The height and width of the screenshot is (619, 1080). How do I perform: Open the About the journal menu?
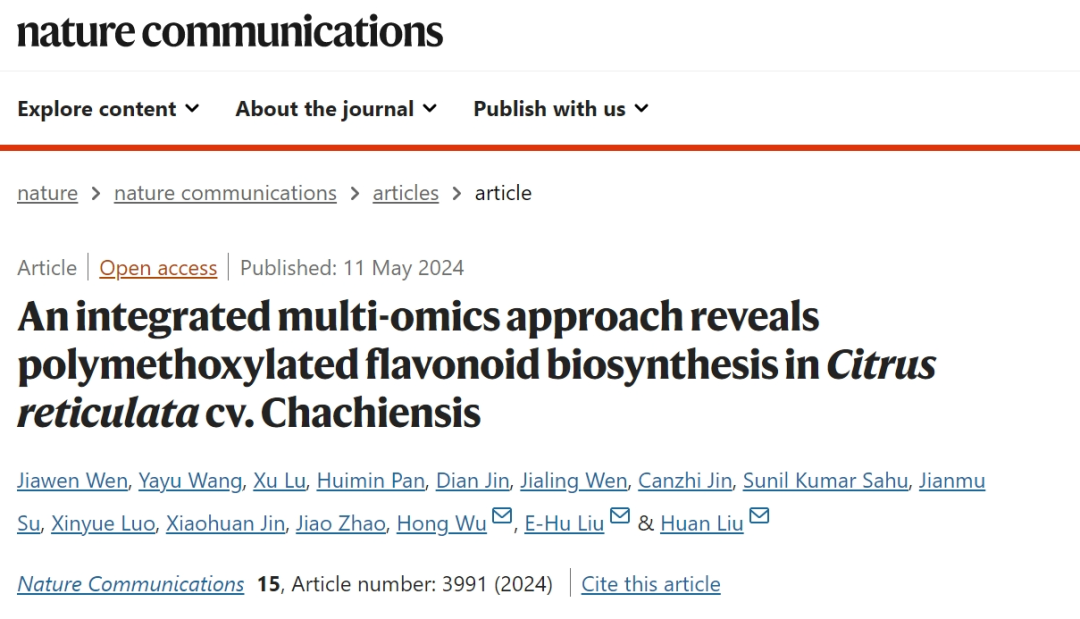click(x=336, y=109)
